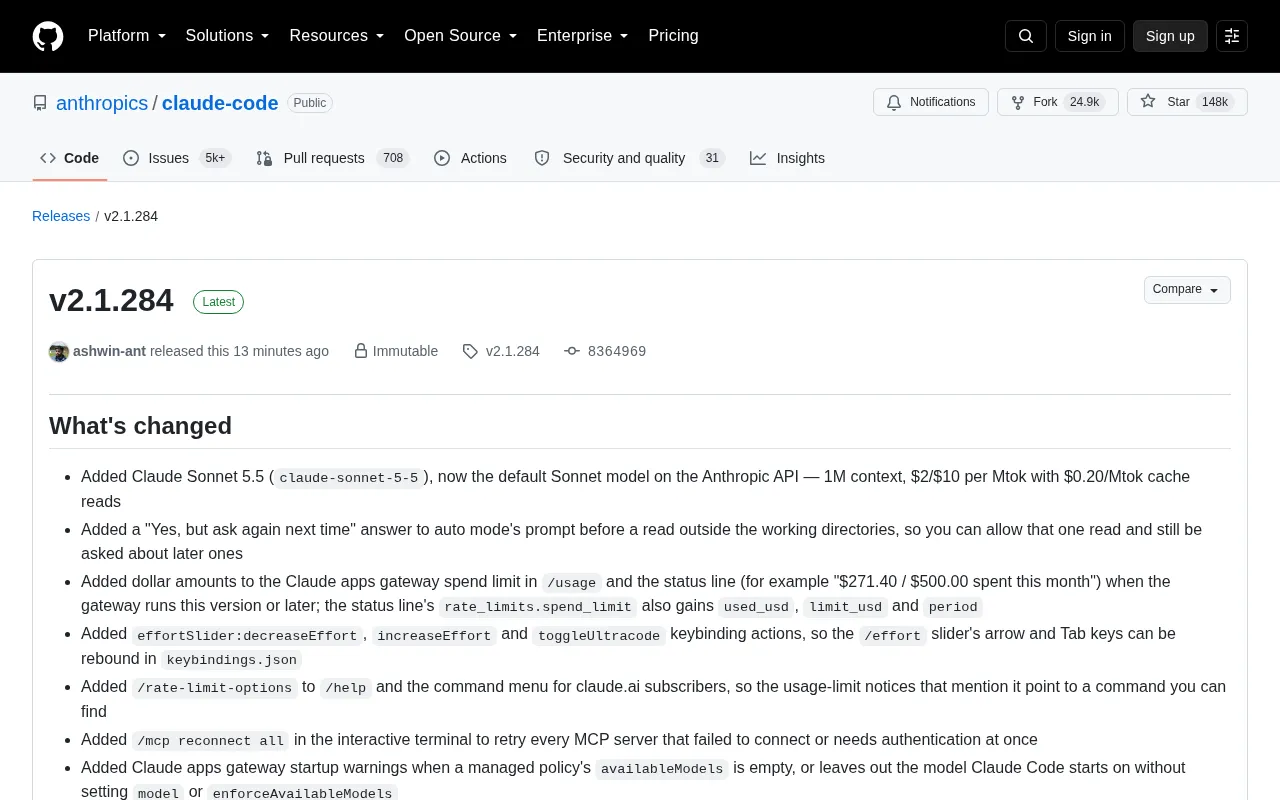This screenshot has height=800, width=1280.
Task: Open the appearance settings icon next to Sign up
Action: 1232,36
